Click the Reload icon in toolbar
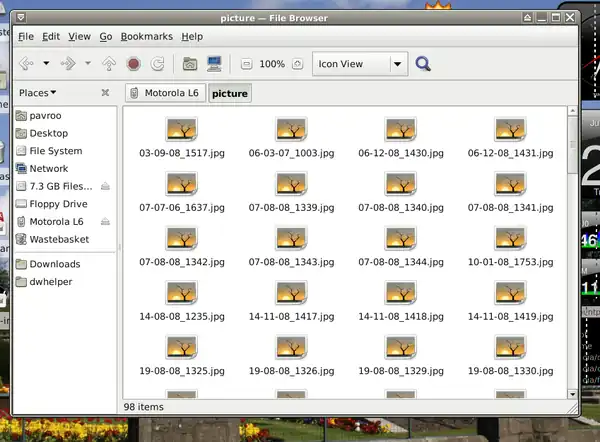This screenshot has height=442, width=600. 158,64
